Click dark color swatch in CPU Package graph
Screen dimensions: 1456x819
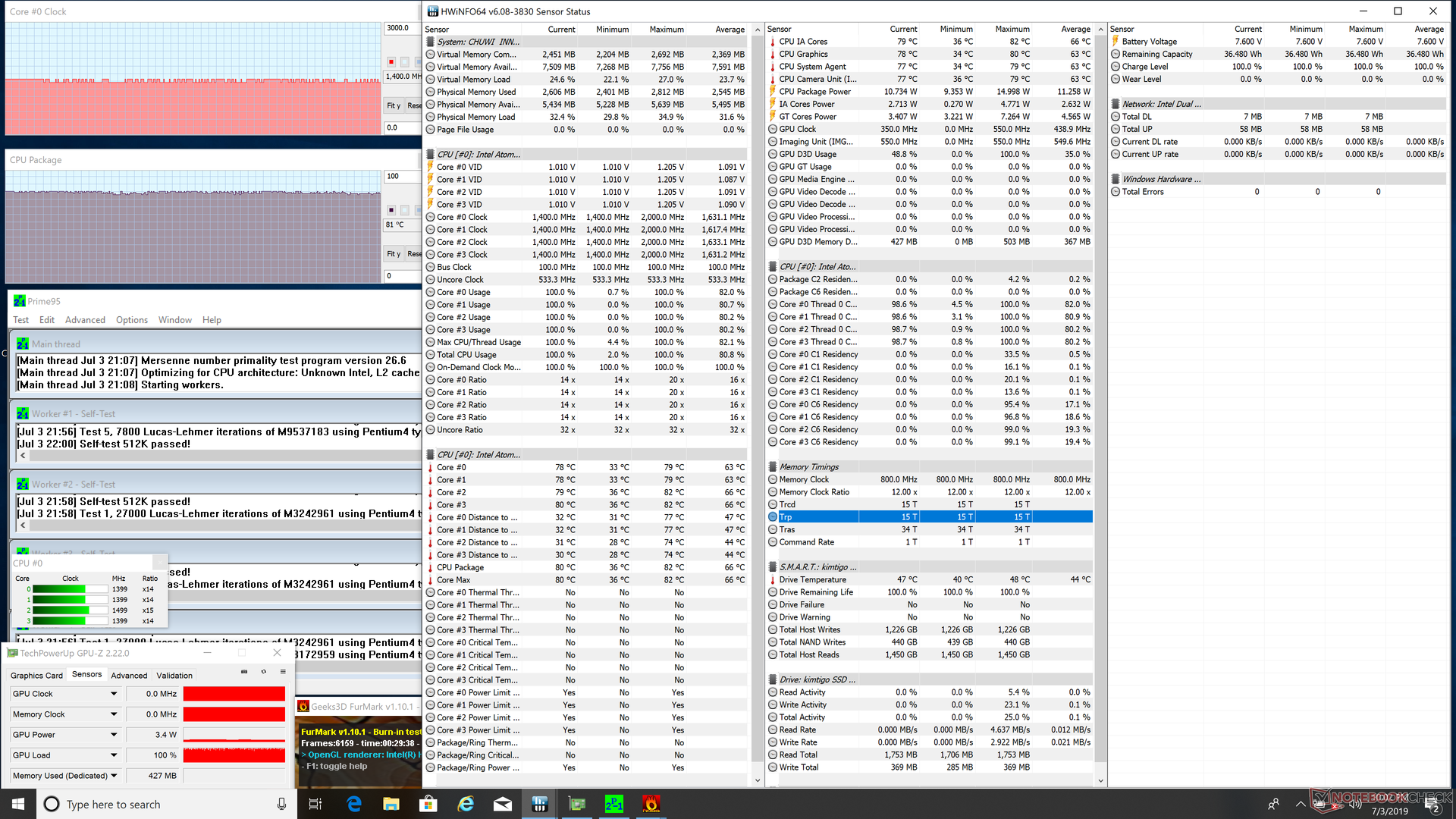391,210
